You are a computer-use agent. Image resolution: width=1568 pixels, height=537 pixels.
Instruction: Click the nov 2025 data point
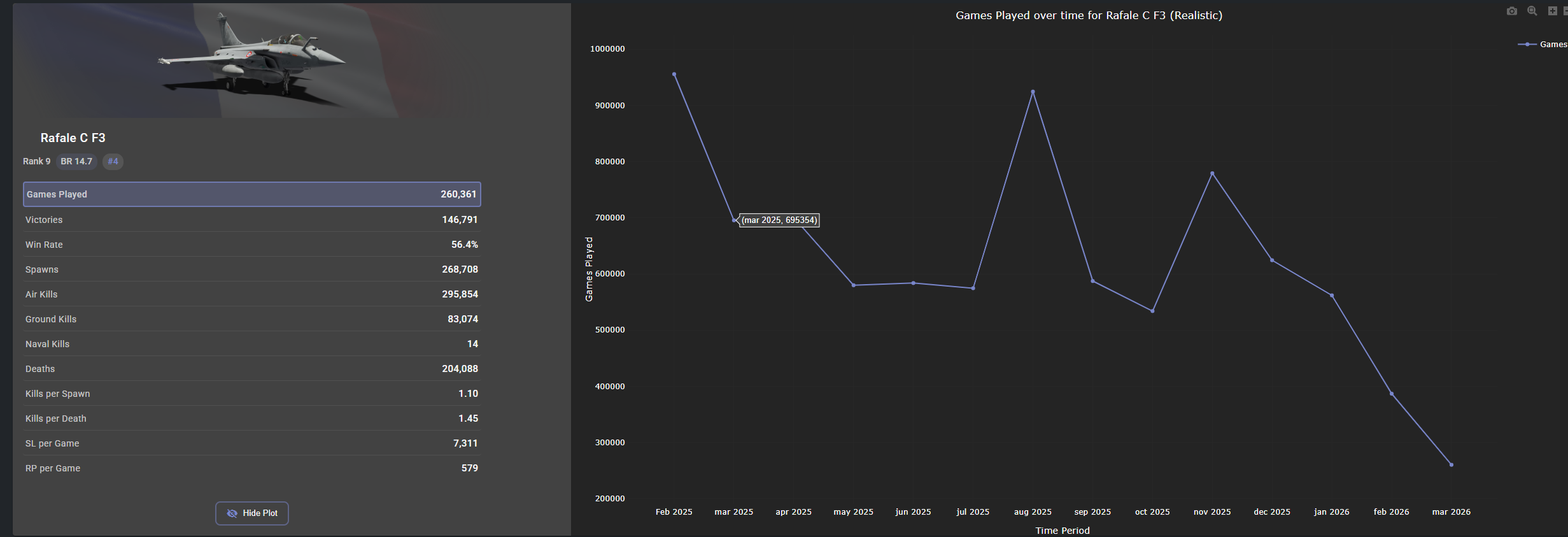1212,173
